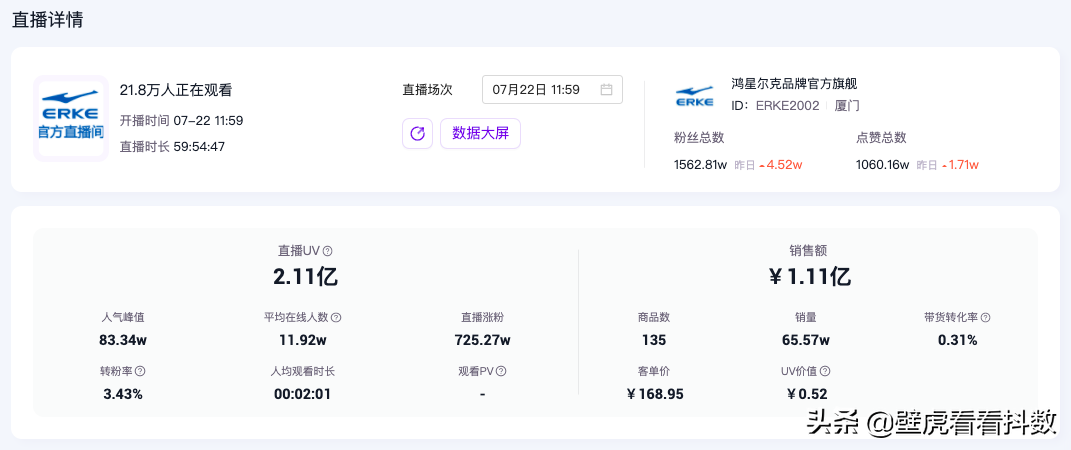Click help icon beside 转粉率

140,371
